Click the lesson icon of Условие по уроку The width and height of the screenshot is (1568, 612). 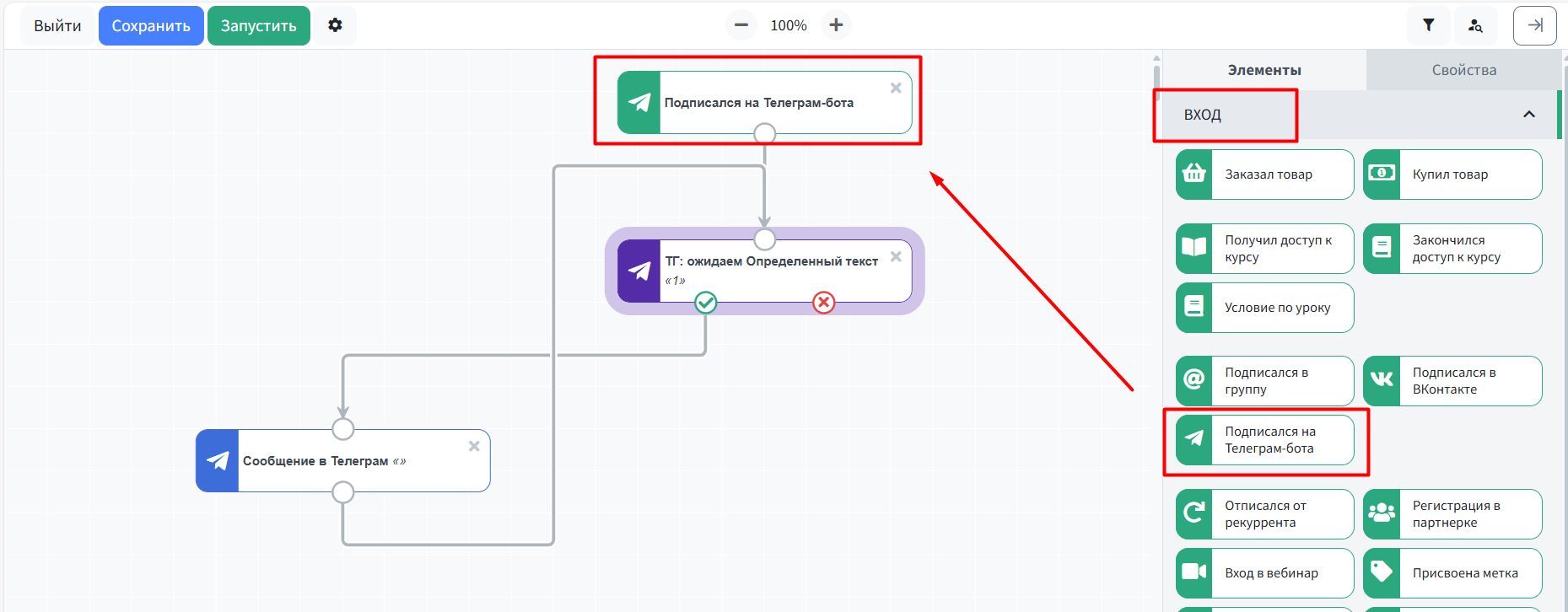(x=1194, y=306)
